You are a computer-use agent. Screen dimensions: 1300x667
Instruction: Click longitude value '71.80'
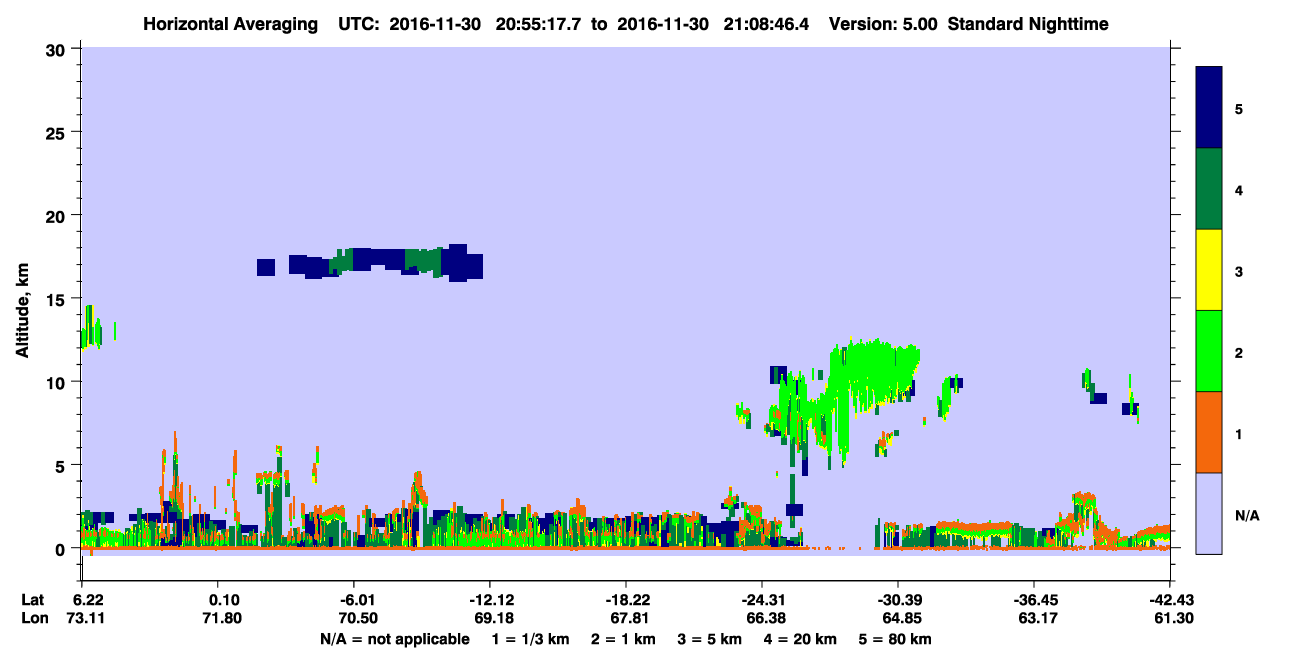pos(224,618)
